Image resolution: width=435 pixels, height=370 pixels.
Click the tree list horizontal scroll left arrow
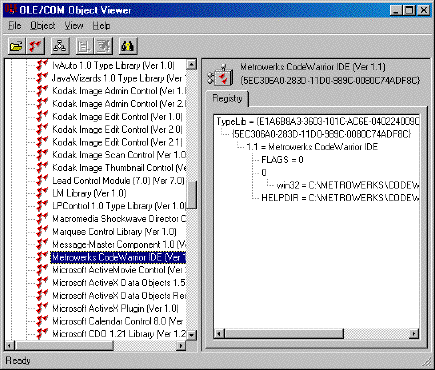point(10,346)
